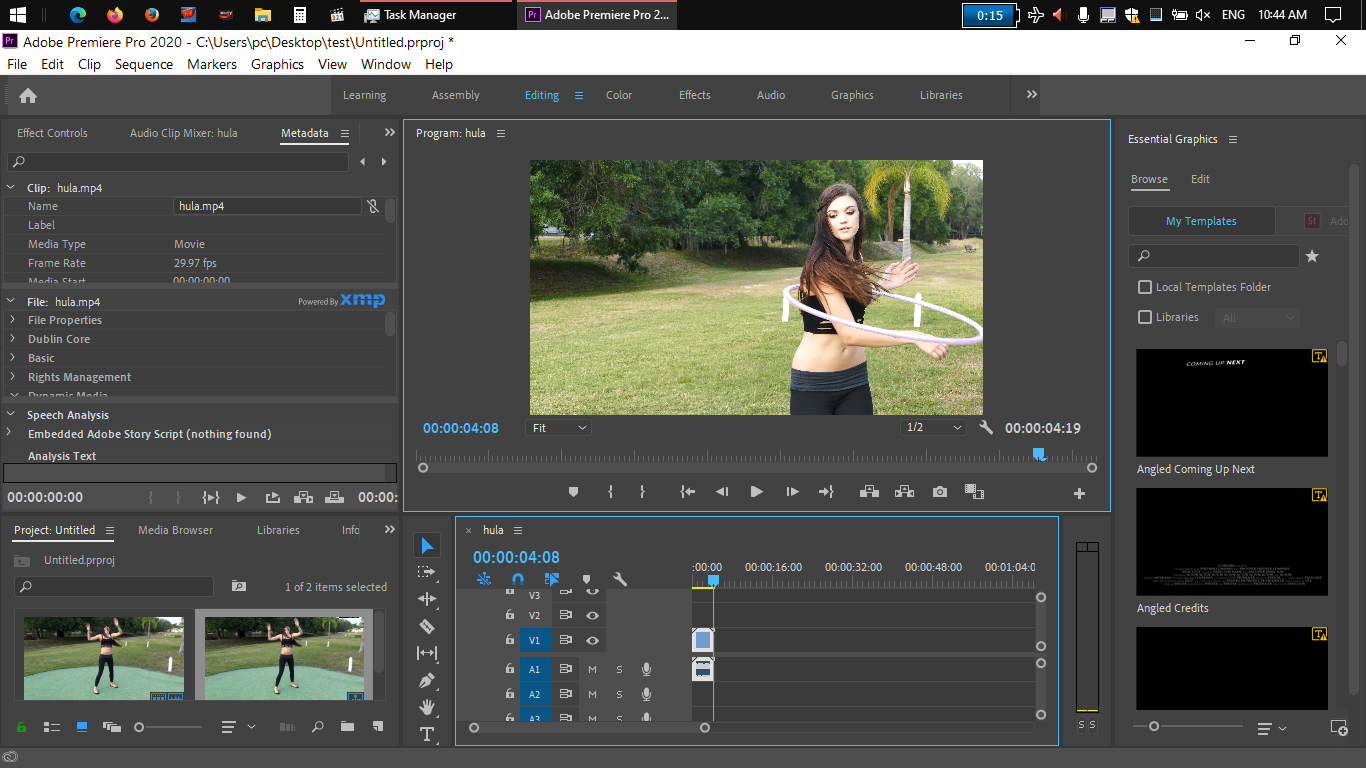The width and height of the screenshot is (1366, 768).
Task: Open the 1/2 playback resolution dropdown
Action: 933,428
